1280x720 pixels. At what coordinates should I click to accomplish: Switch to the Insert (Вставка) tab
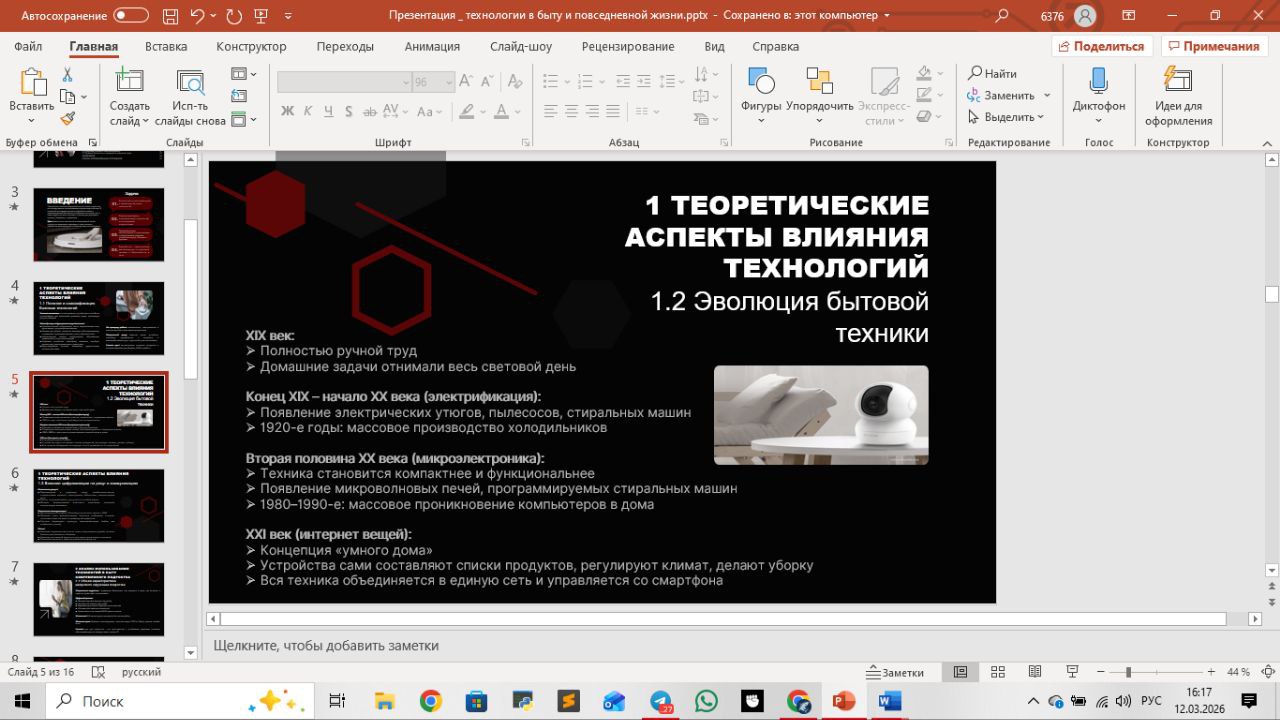click(166, 46)
